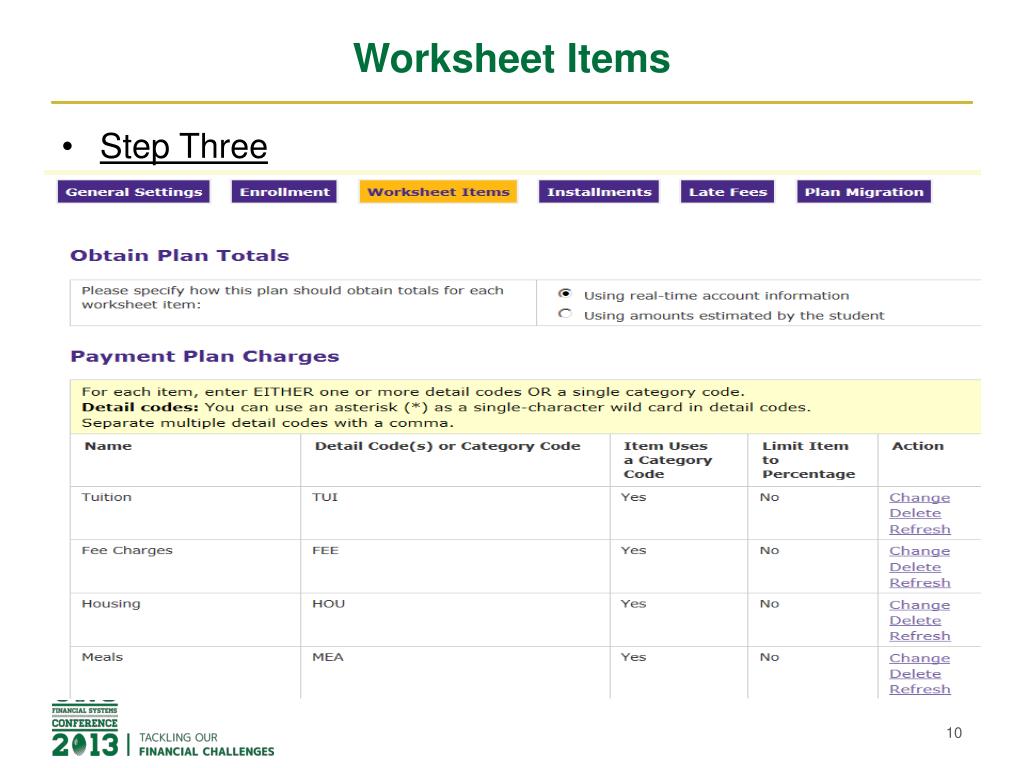Switch to Plan Migration tab
The image size is (1024, 768).
864,191
